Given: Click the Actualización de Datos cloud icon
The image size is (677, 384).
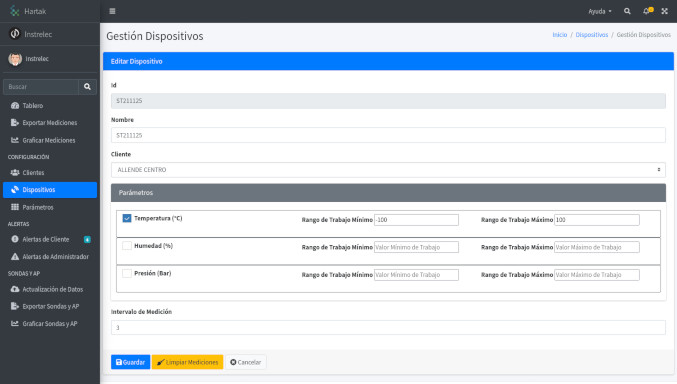Looking at the screenshot, I should coord(15,289).
